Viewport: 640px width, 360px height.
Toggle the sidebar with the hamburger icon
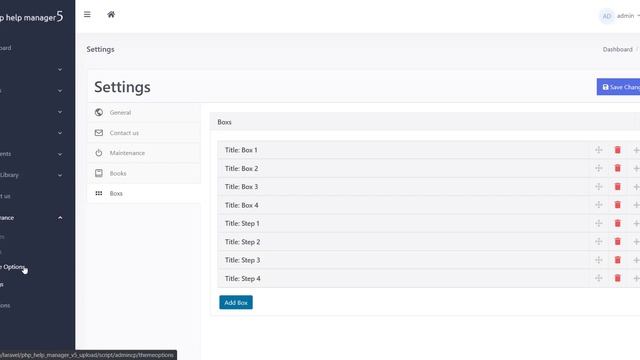pyautogui.click(x=87, y=14)
